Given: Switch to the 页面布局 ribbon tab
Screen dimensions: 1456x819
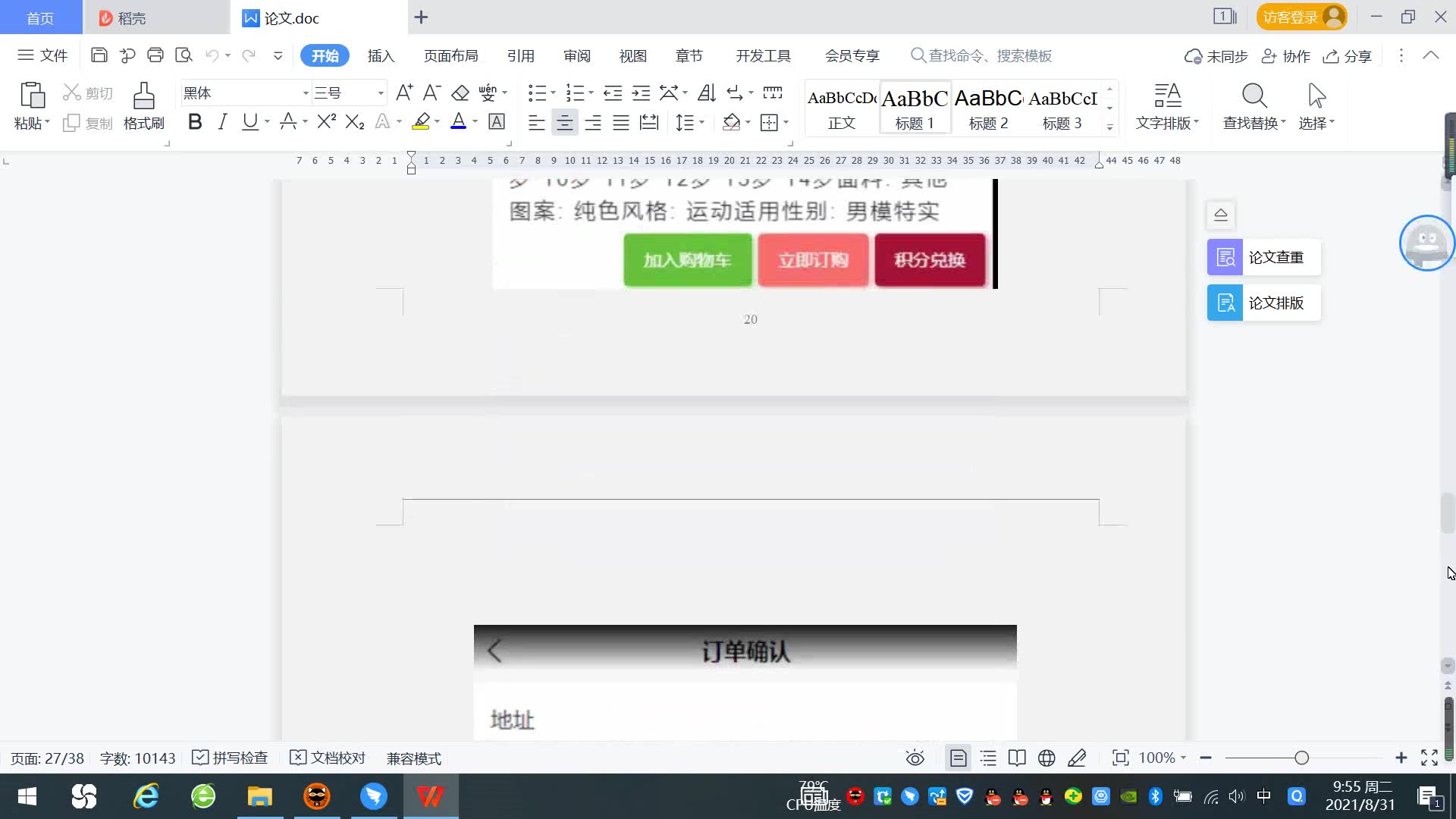Looking at the screenshot, I should (x=450, y=55).
